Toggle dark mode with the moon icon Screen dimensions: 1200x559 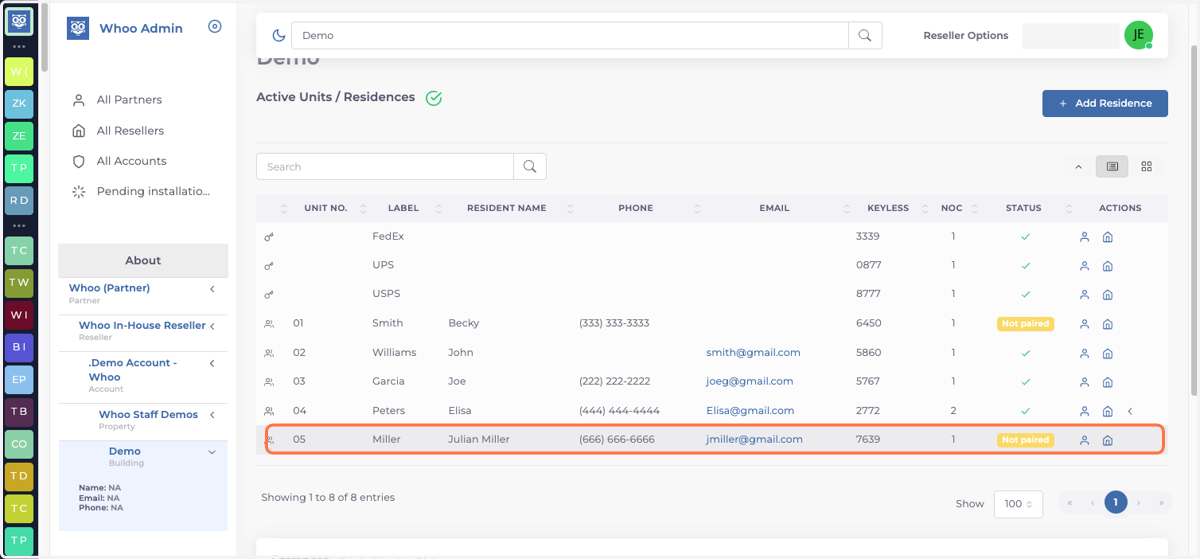click(279, 36)
